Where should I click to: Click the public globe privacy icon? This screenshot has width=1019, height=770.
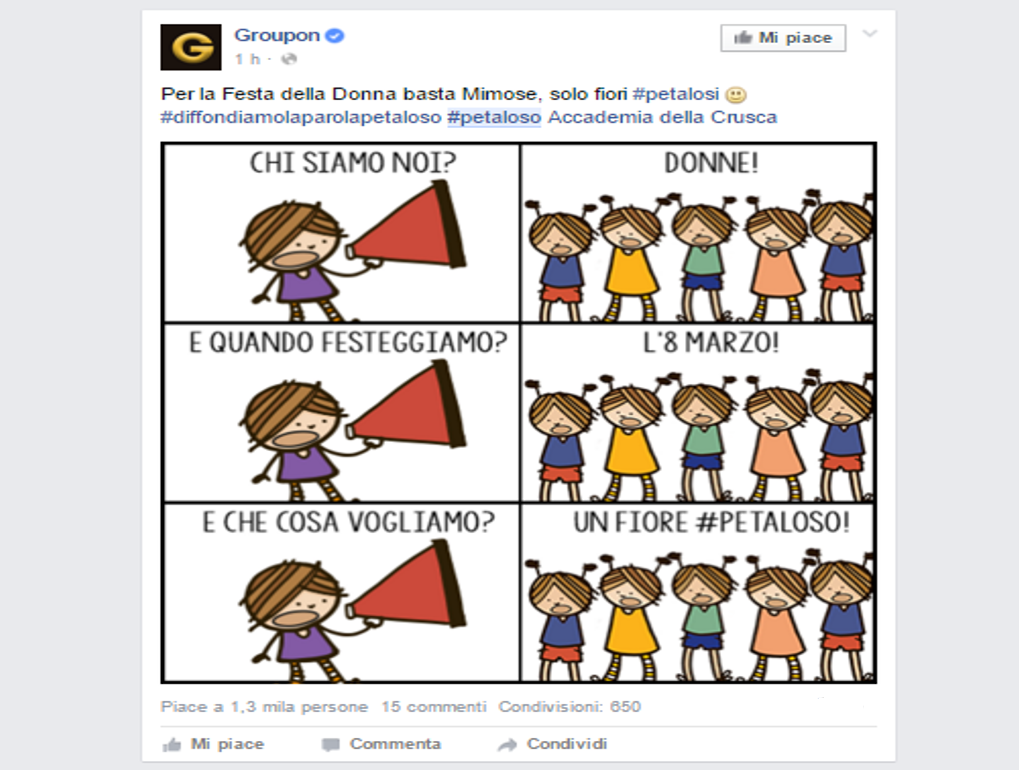pyautogui.click(x=289, y=59)
